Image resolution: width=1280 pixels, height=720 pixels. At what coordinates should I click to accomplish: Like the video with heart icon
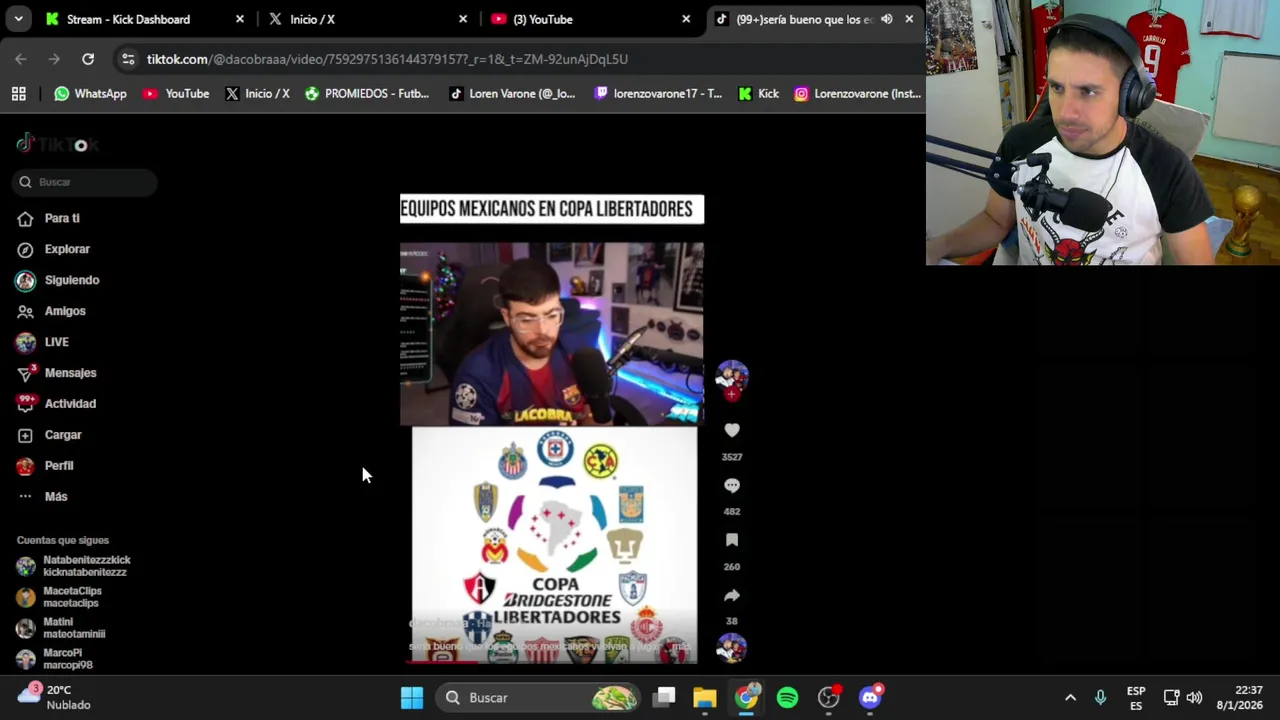click(x=732, y=430)
